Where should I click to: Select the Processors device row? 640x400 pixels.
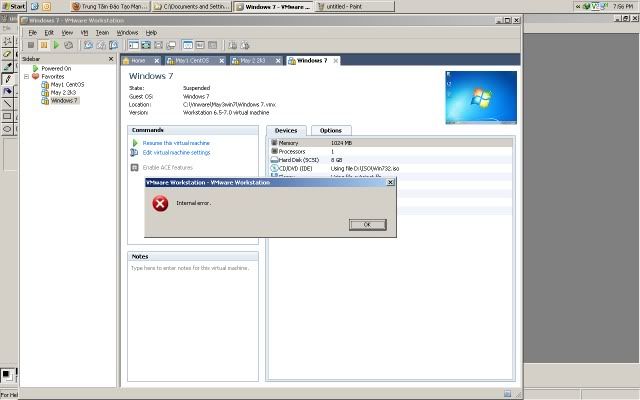tap(391, 151)
